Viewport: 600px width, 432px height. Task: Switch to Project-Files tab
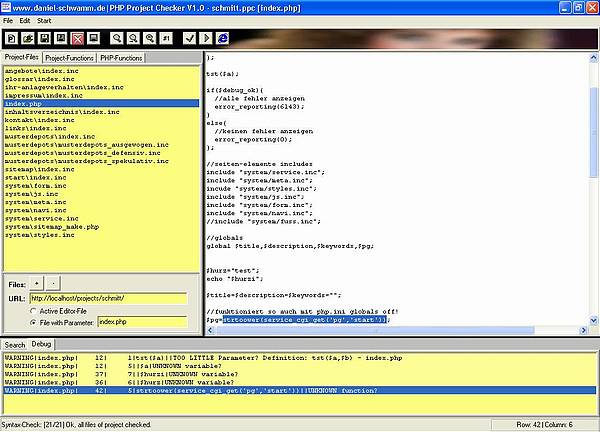pos(21,57)
